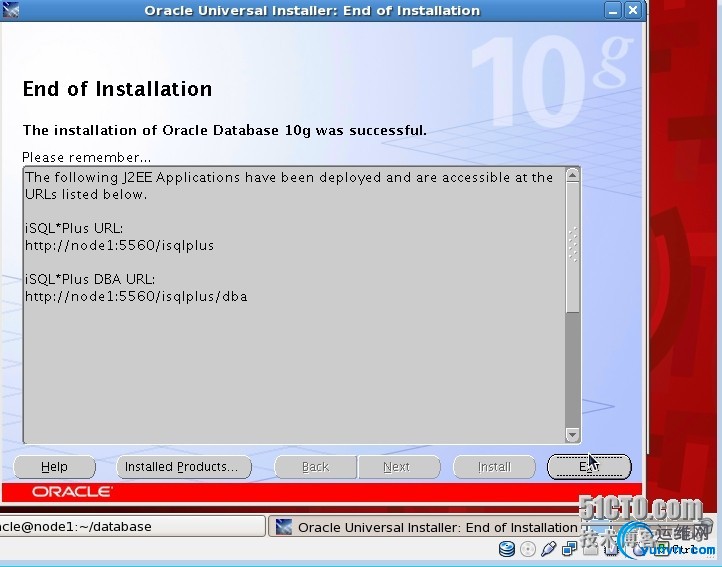Viewport: 722px width, 567px height.
Task: Click the scrollbar down arrow
Action: pyautogui.click(x=572, y=434)
